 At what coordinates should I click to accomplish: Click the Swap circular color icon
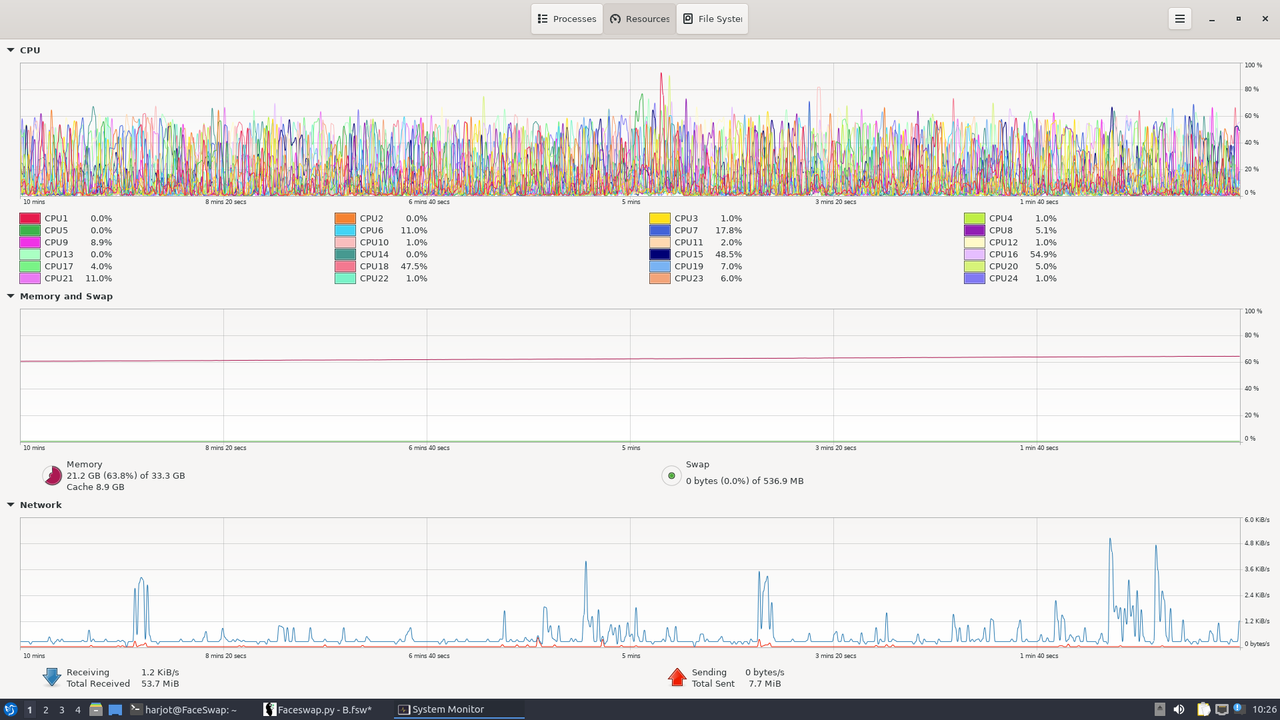click(671, 475)
